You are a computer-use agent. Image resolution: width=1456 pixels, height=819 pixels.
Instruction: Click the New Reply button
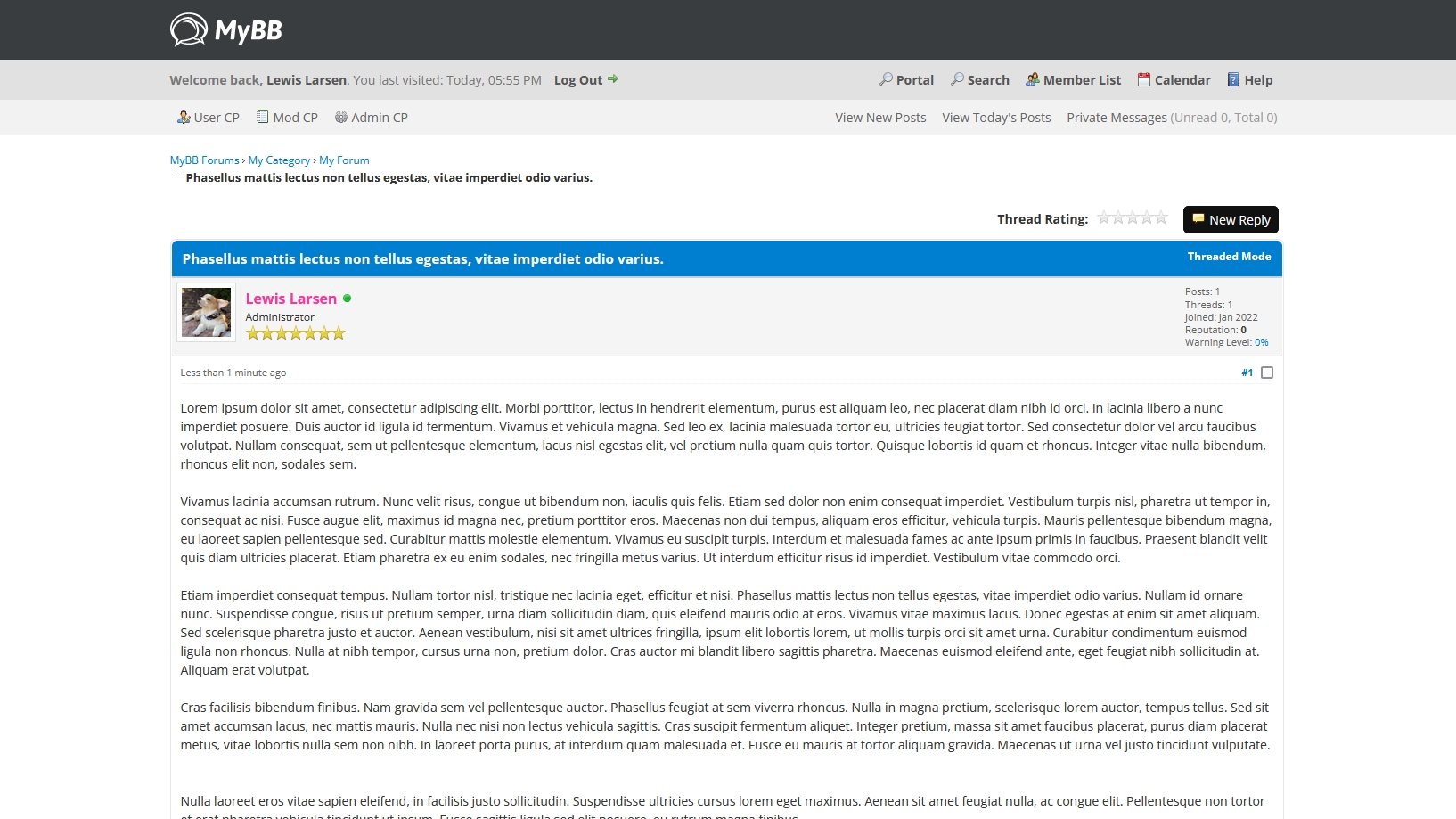pos(1231,219)
